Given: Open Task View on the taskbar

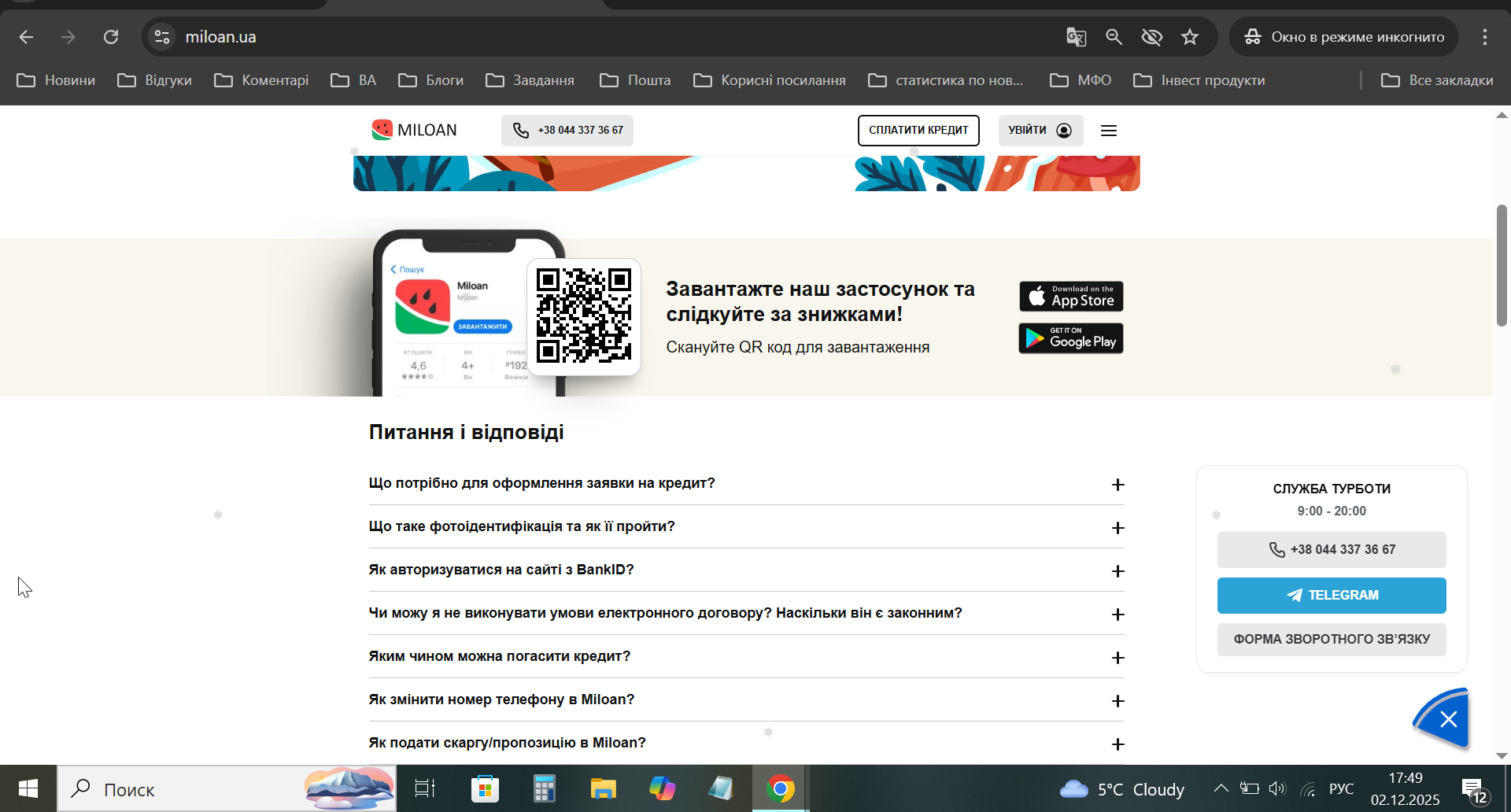Looking at the screenshot, I should (425, 788).
